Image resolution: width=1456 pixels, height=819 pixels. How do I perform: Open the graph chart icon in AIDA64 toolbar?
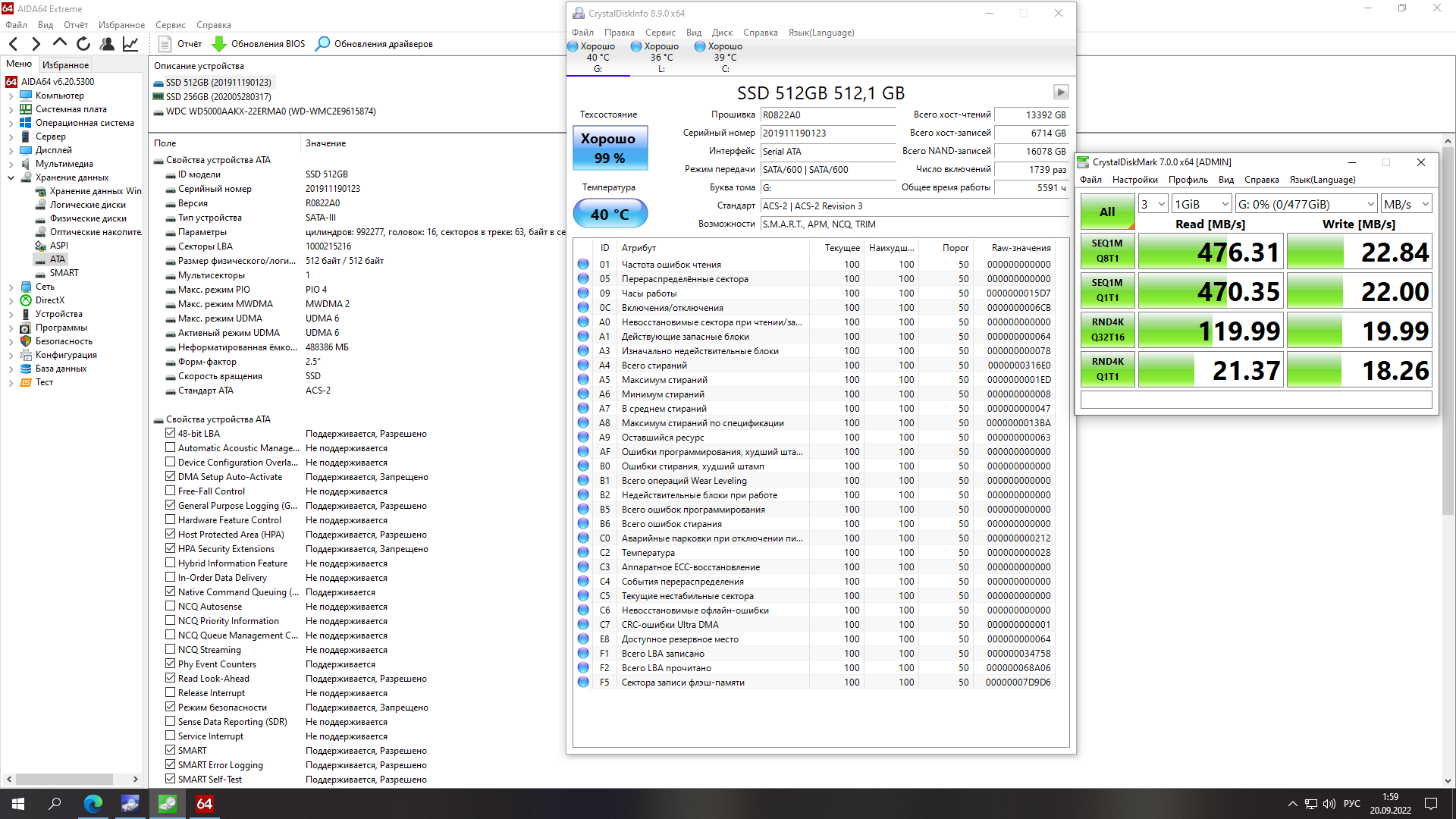(x=130, y=44)
